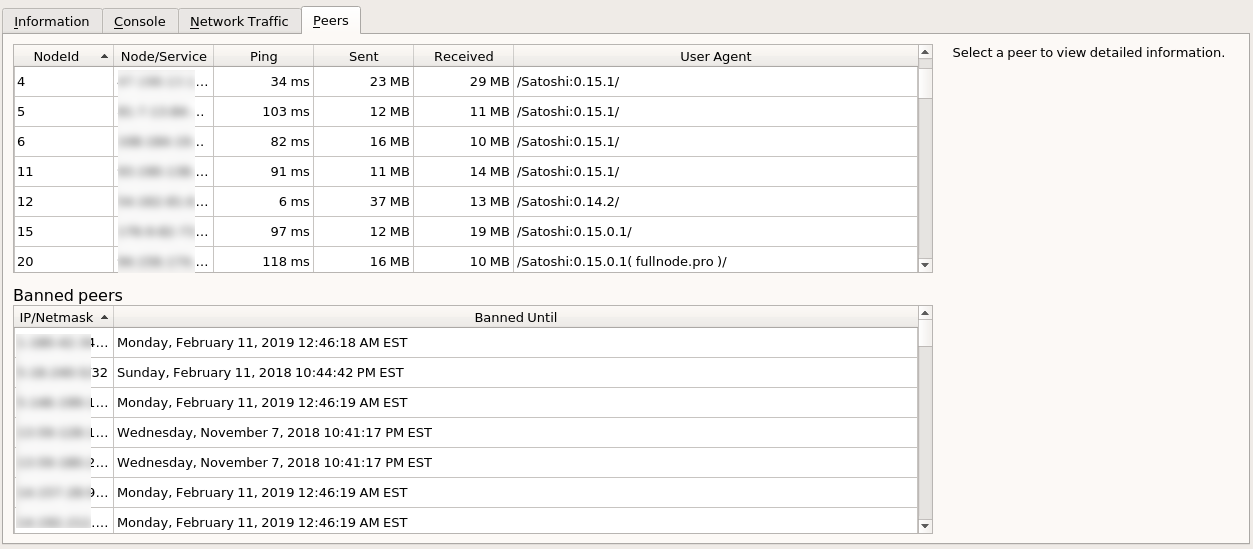Click the 23 MB sent cell
This screenshot has height=549, width=1253.
[363, 82]
